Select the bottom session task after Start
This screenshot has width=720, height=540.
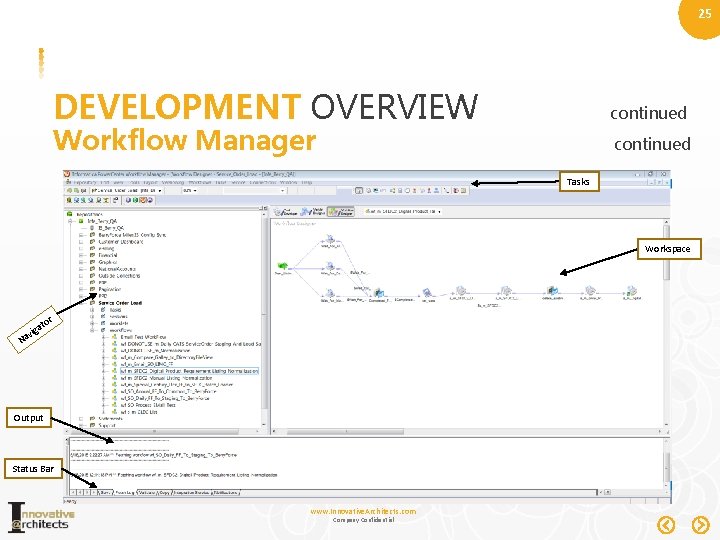330,293
